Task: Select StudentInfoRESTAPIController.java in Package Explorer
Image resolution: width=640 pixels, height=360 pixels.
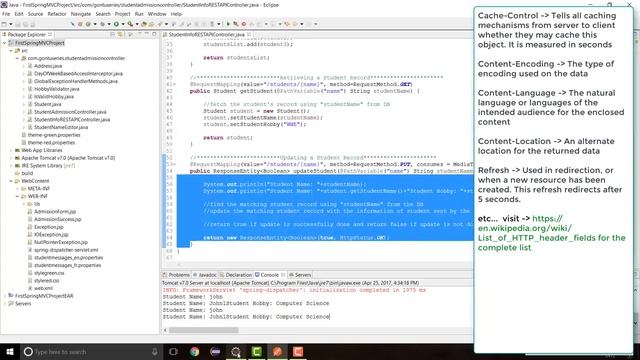Action: pyautogui.click(x=72, y=120)
